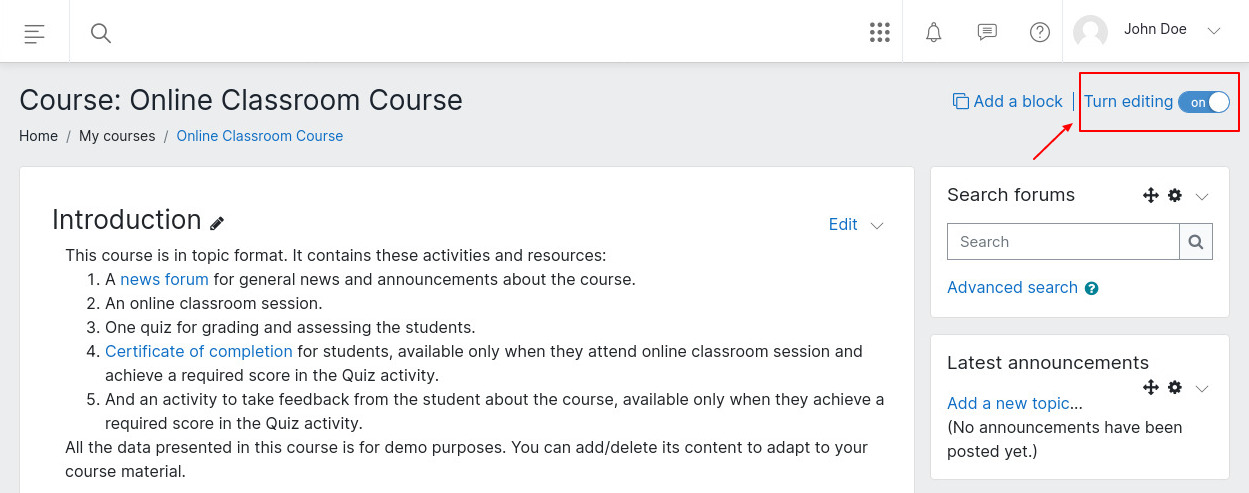Viewport: 1249px width, 493px height.
Task: Click the pencil icon beside Introduction
Action: (x=217, y=223)
